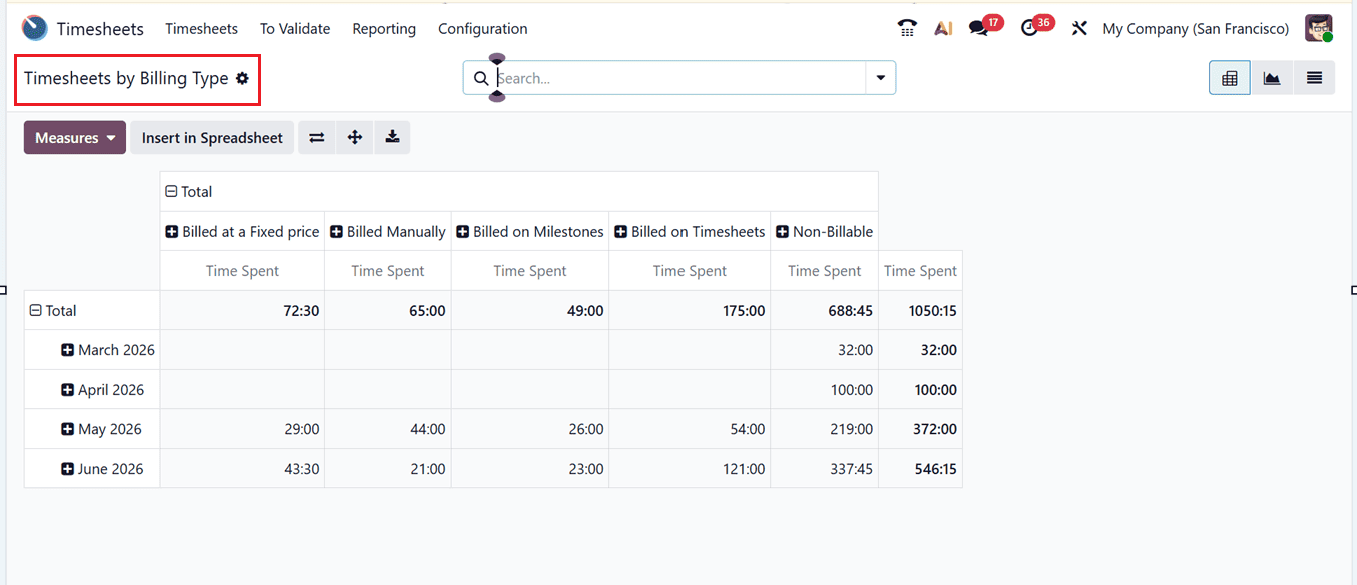Click the Total Billed Manually cell 65:00

(x=388, y=311)
